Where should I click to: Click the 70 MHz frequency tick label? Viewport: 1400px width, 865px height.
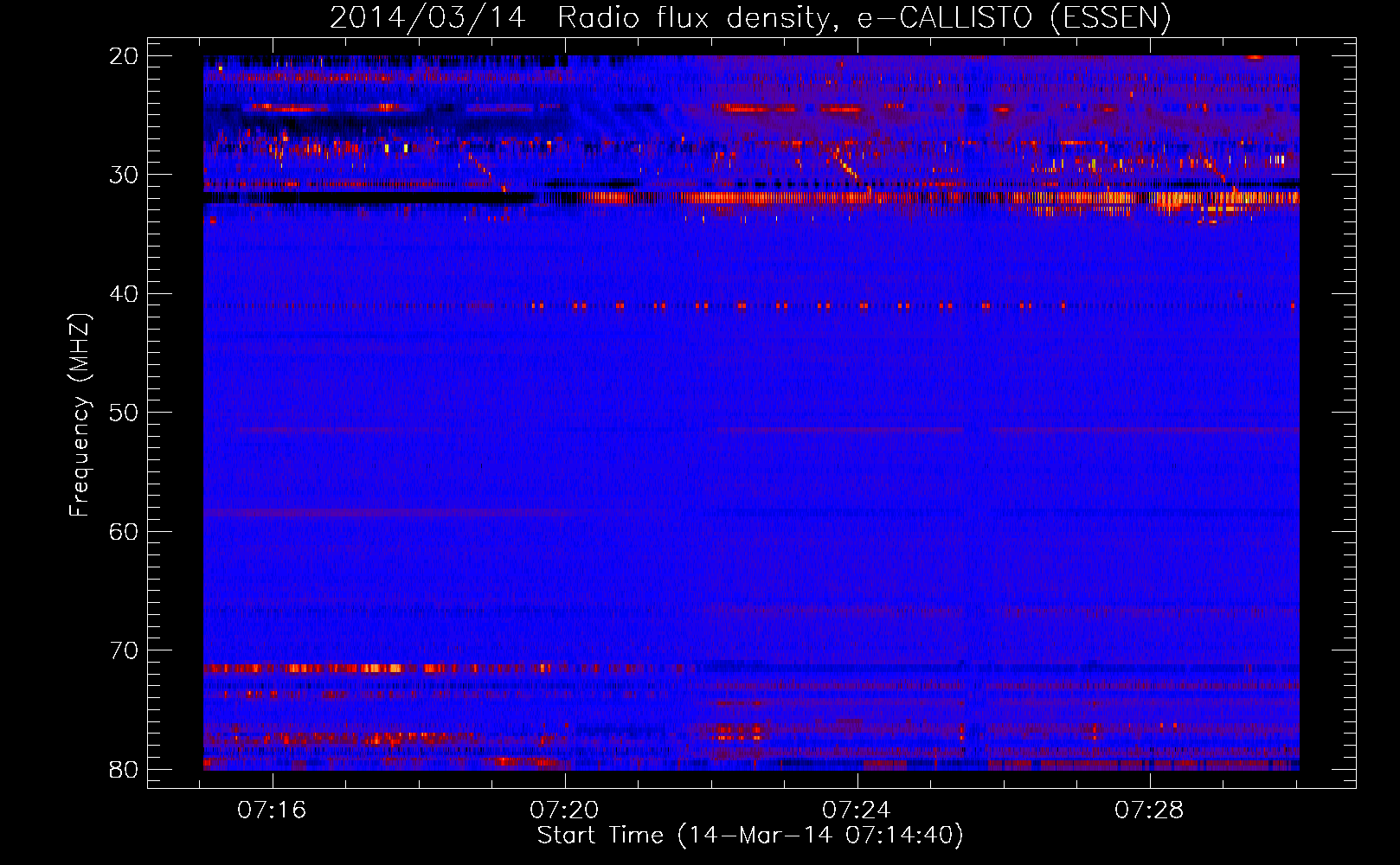pos(124,650)
